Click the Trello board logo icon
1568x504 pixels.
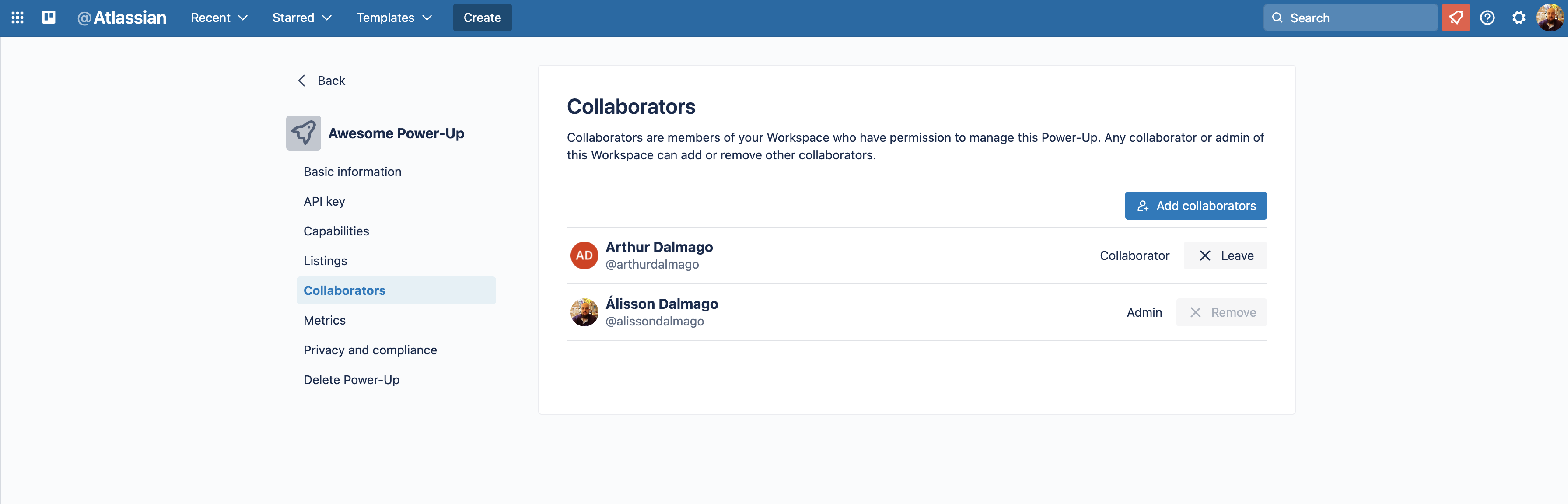(x=49, y=17)
